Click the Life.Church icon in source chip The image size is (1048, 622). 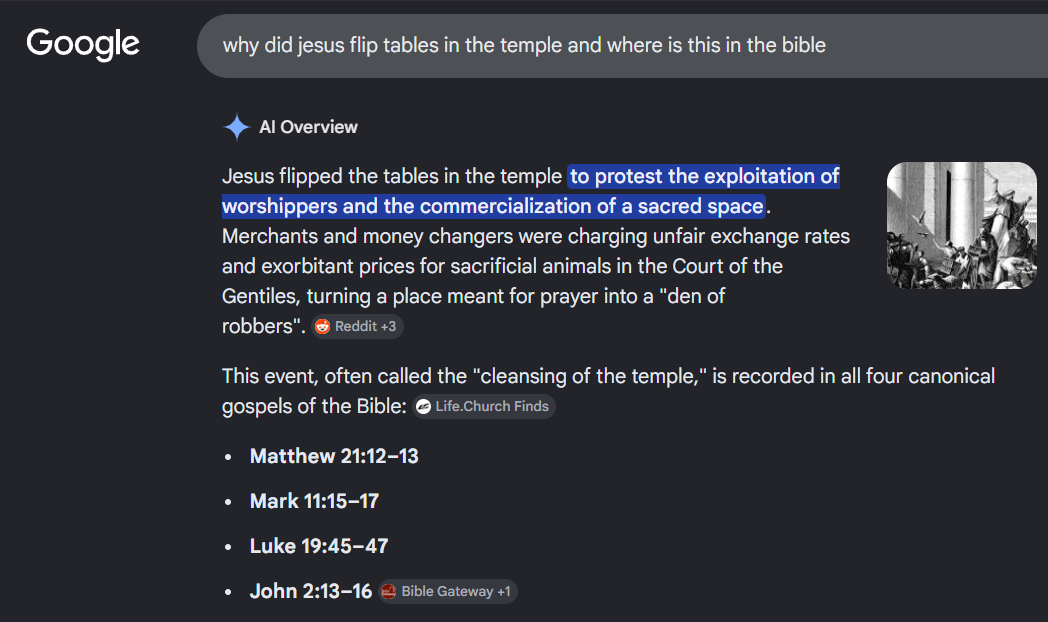[423, 407]
